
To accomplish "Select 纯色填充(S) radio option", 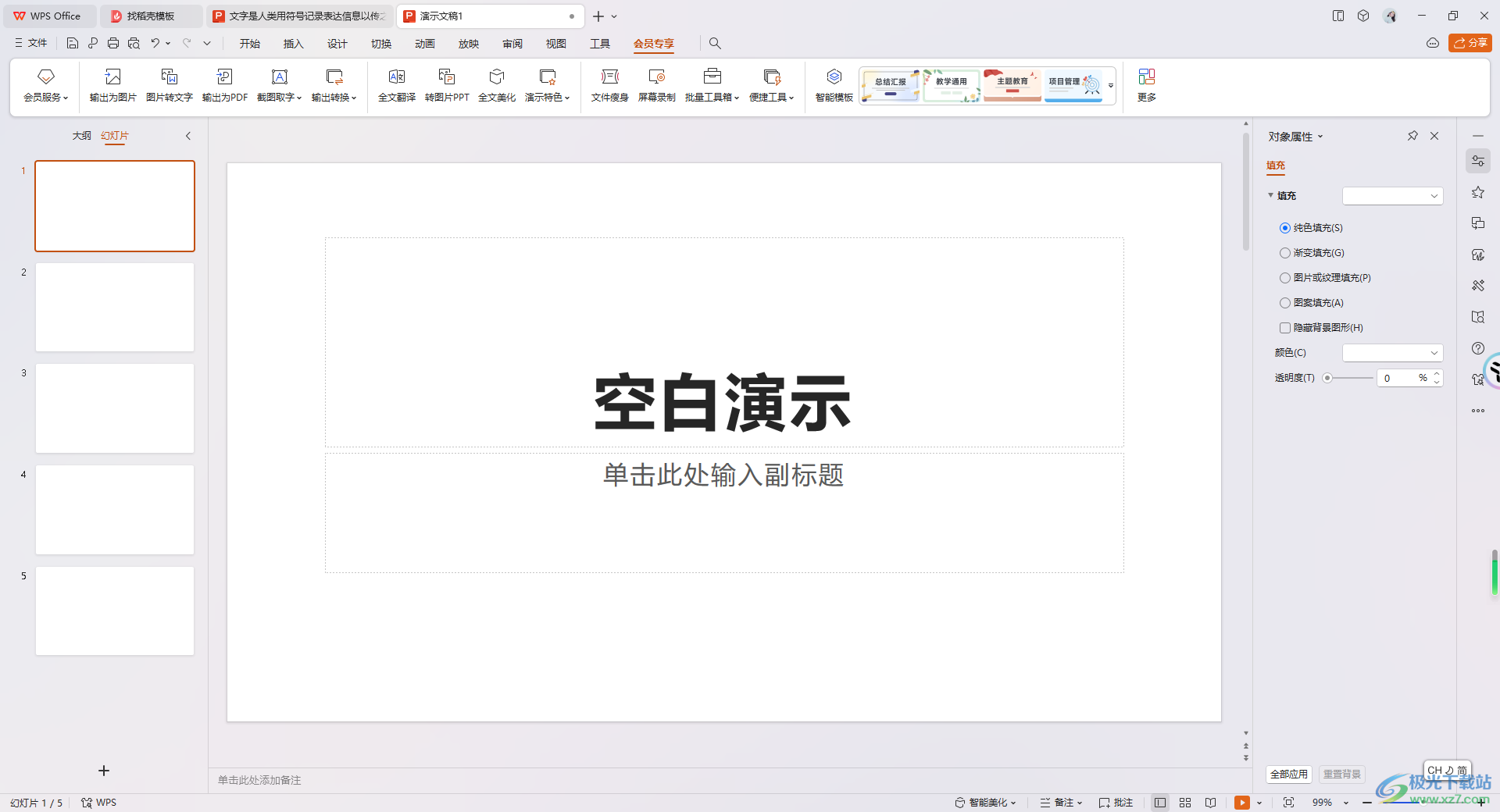I will (x=1284, y=228).
